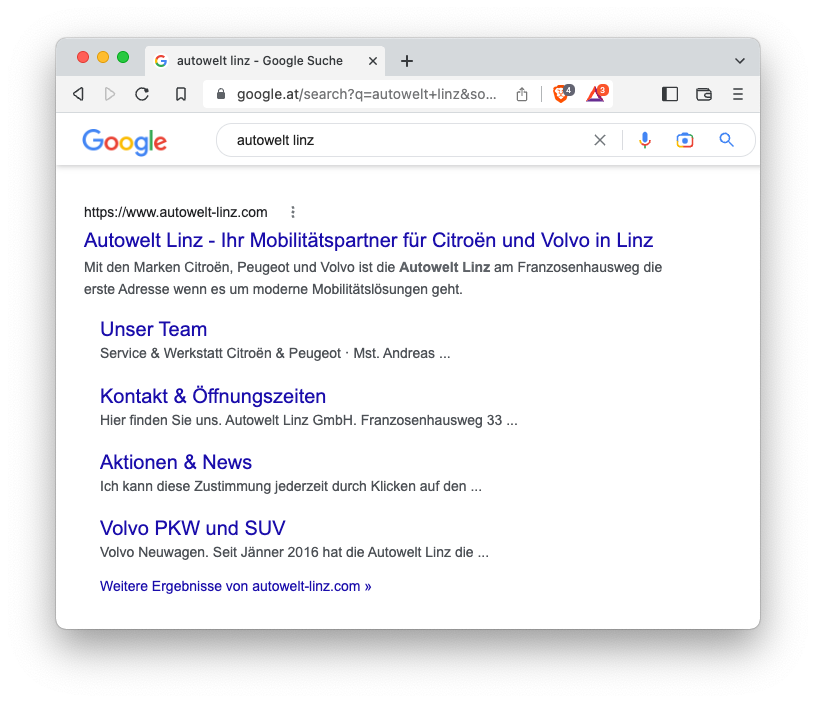This screenshot has width=816, height=703.
Task: Toggle the sidebar panel icon
Action: pos(670,94)
